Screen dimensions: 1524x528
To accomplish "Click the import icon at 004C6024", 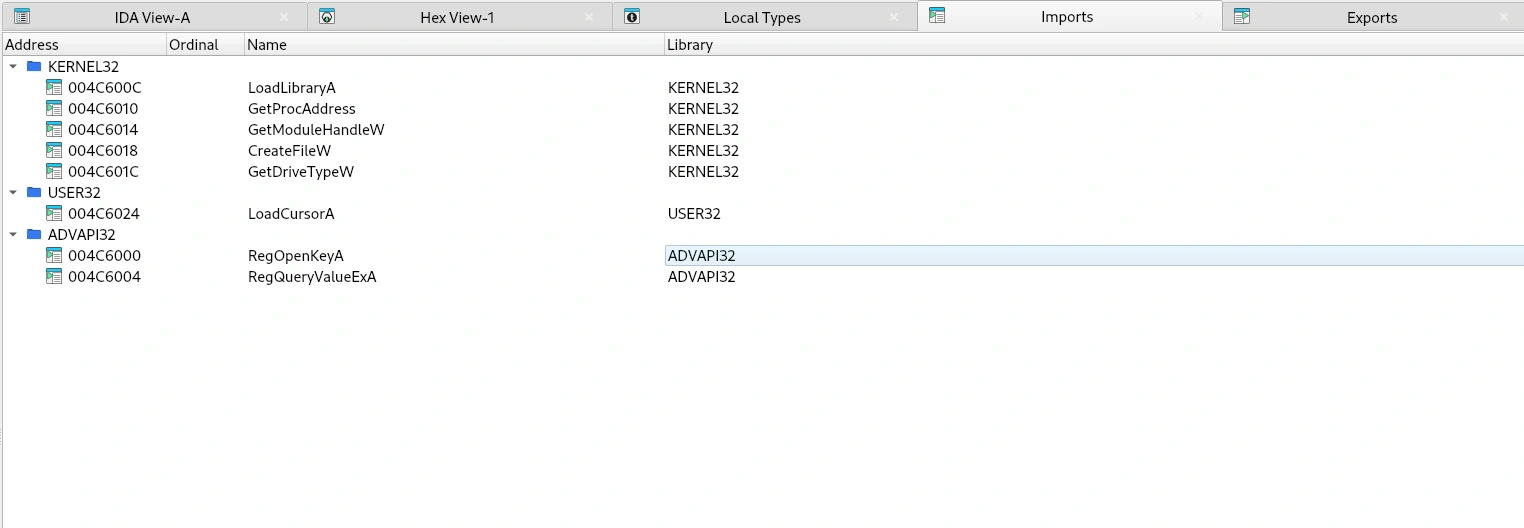I will pyautogui.click(x=54, y=213).
